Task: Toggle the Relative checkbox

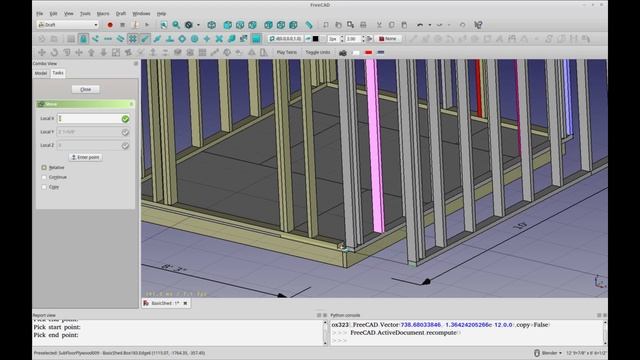Action: pos(44,167)
